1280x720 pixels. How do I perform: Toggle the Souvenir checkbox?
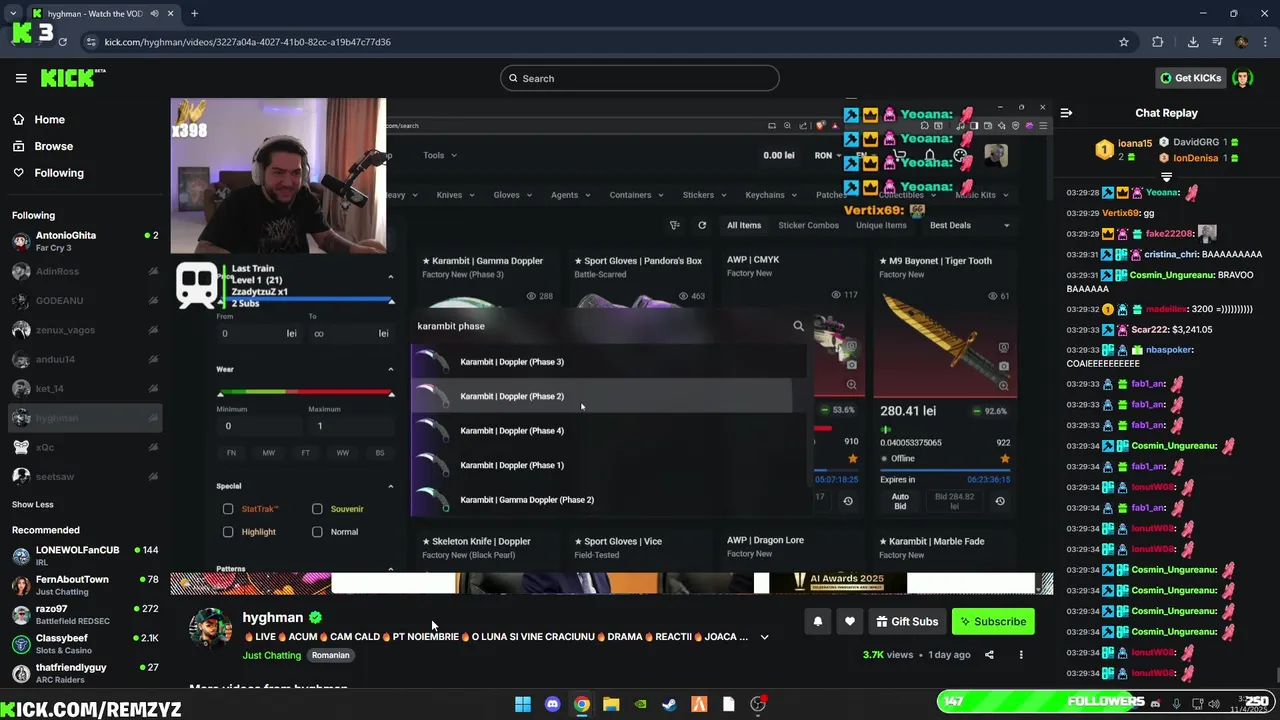[317, 509]
